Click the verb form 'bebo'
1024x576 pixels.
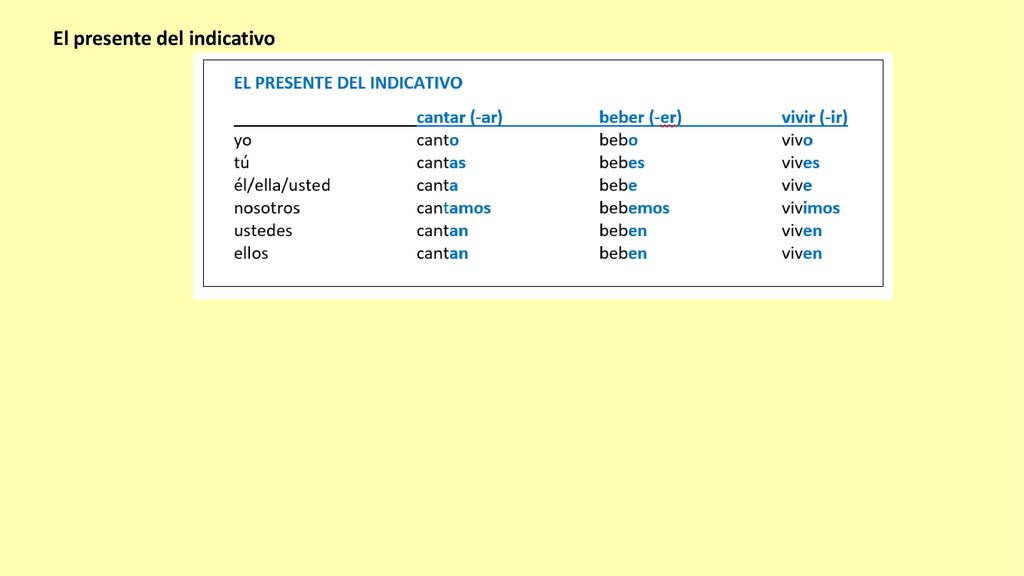(x=618, y=140)
